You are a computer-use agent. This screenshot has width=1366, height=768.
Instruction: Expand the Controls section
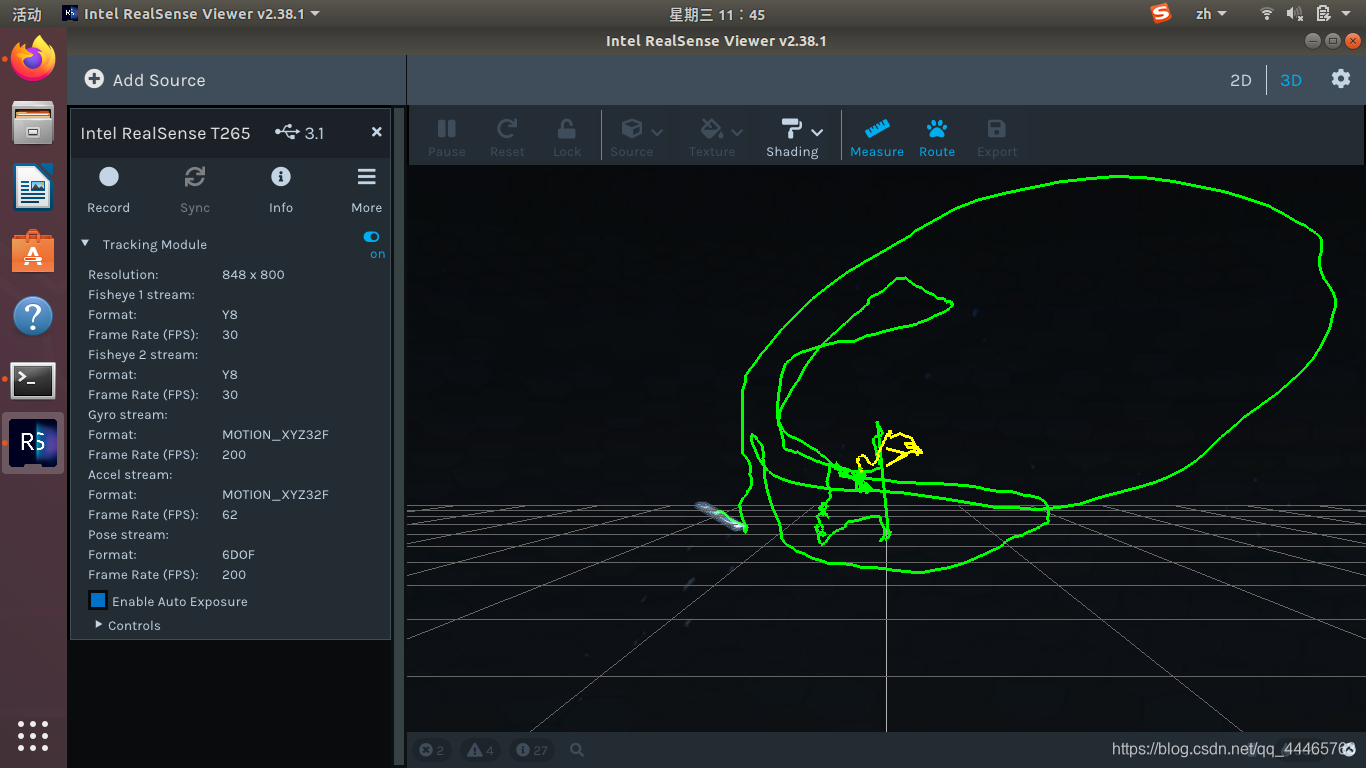pyautogui.click(x=99, y=624)
